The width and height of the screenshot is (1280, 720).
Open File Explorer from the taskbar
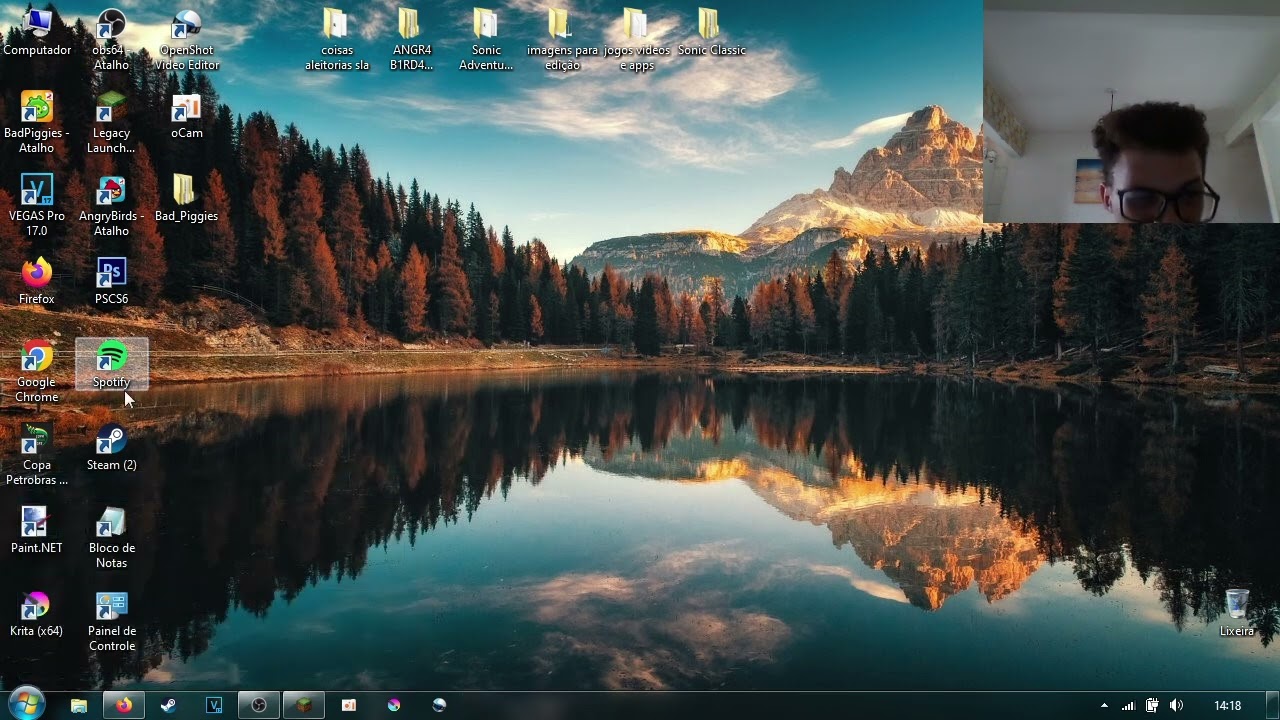pos(79,705)
